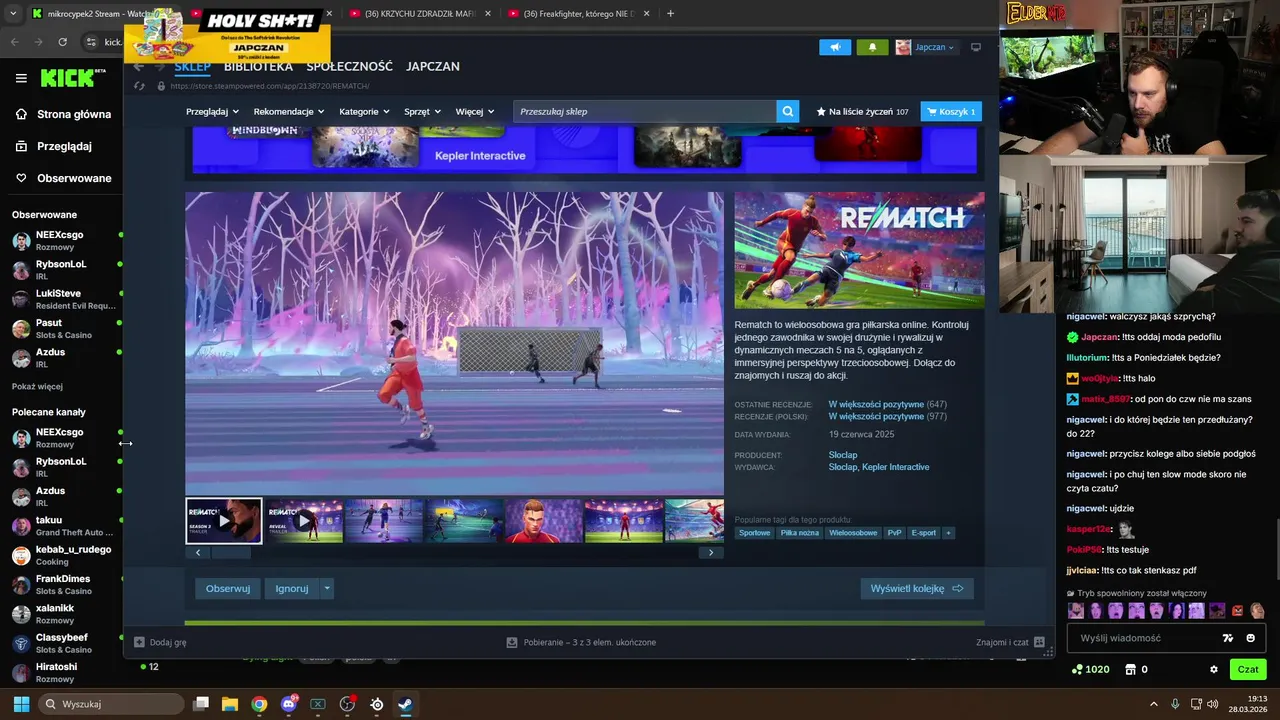The image size is (1280, 720).
Task: Click Steam green notifications bell
Action: point(872,47)
